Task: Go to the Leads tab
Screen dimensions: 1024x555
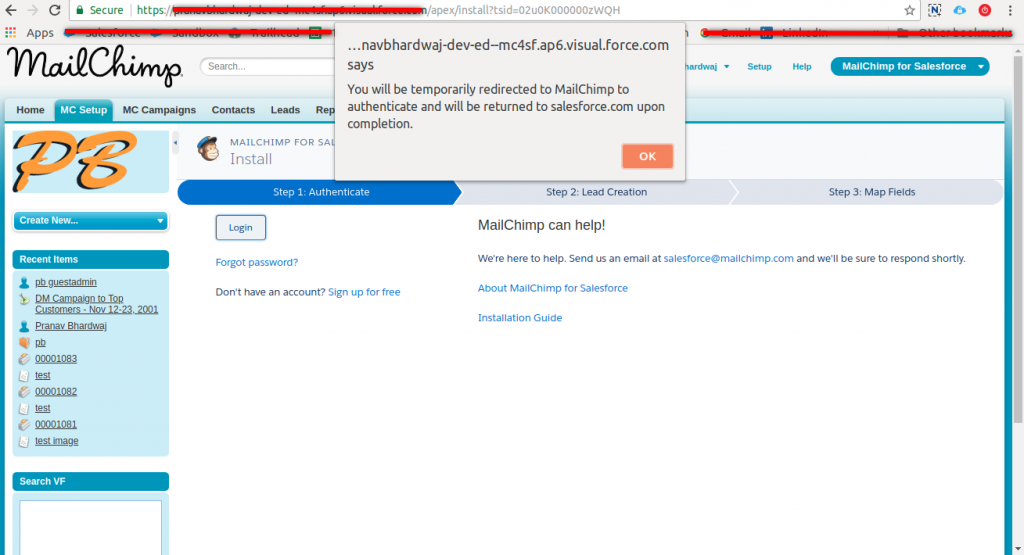Action: click(x=285, y=110)
